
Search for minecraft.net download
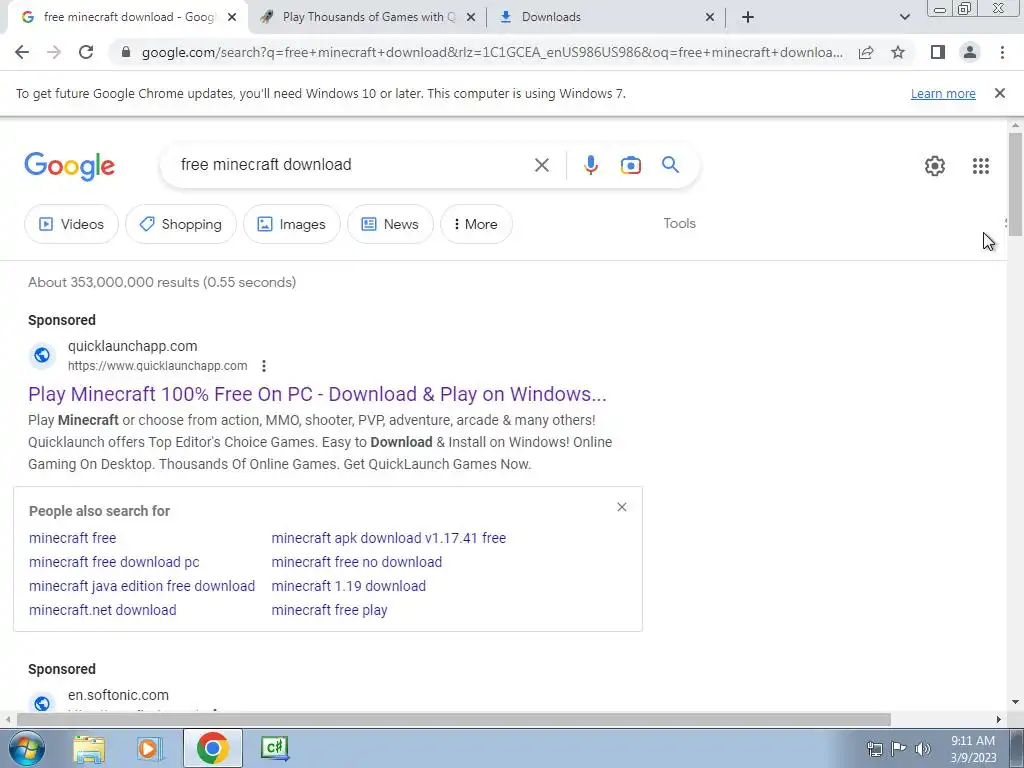point(103,610)
